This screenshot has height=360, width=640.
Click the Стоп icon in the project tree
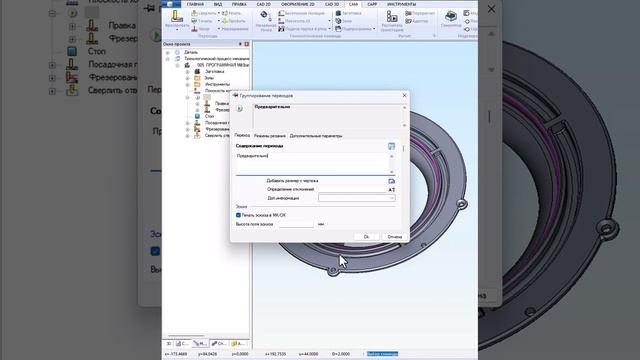[x=198, y=116]
